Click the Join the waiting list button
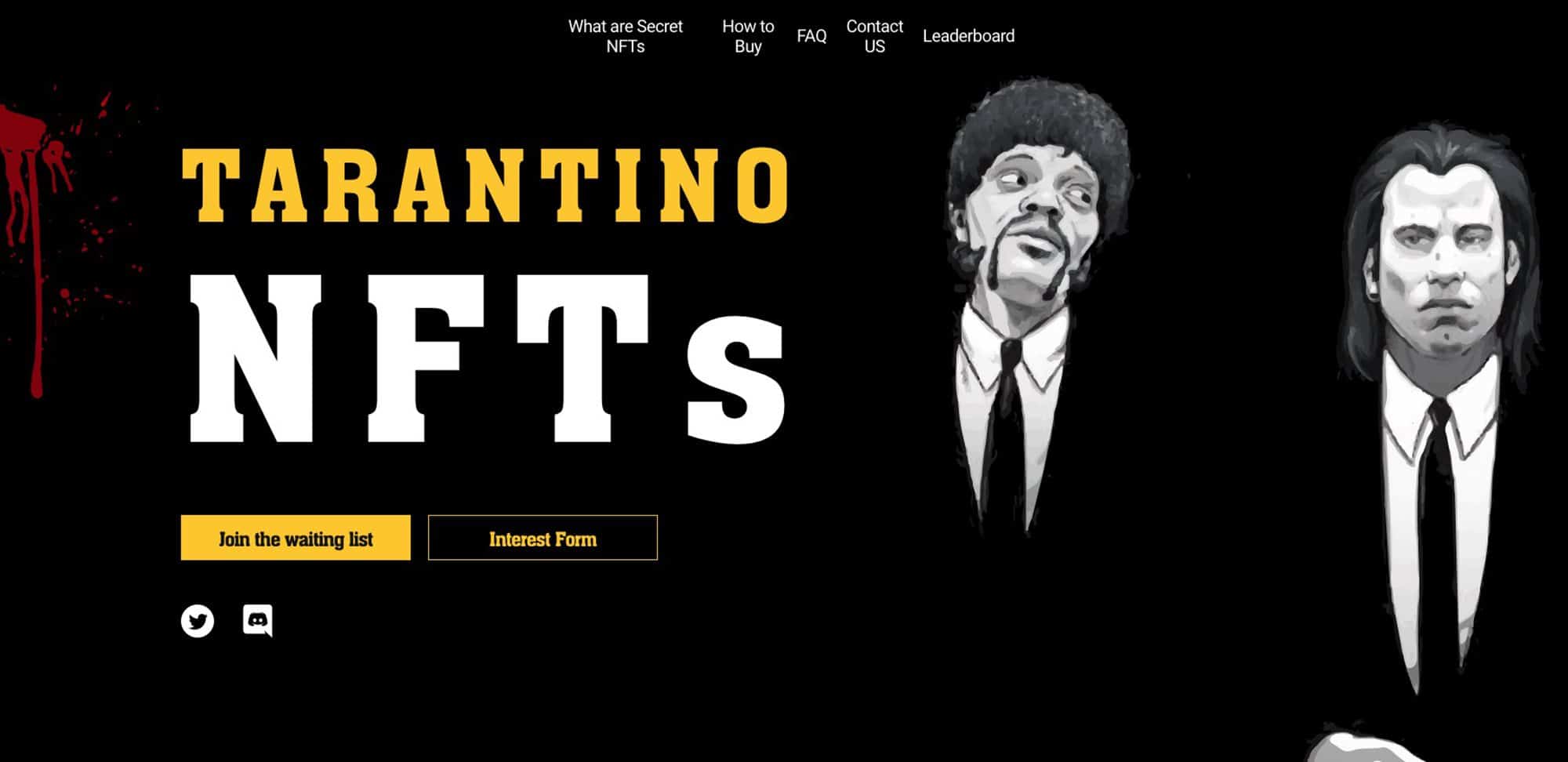This screenshot has height=762, width=1568. [x=296, y=538]
